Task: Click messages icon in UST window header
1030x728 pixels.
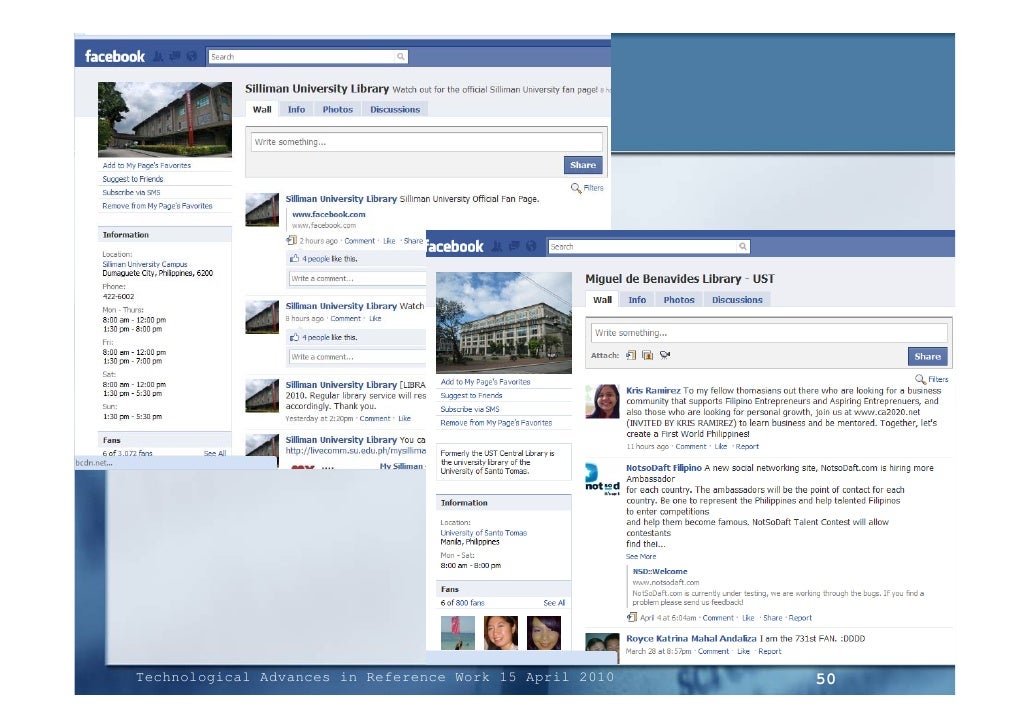Action: coord(514,246)
